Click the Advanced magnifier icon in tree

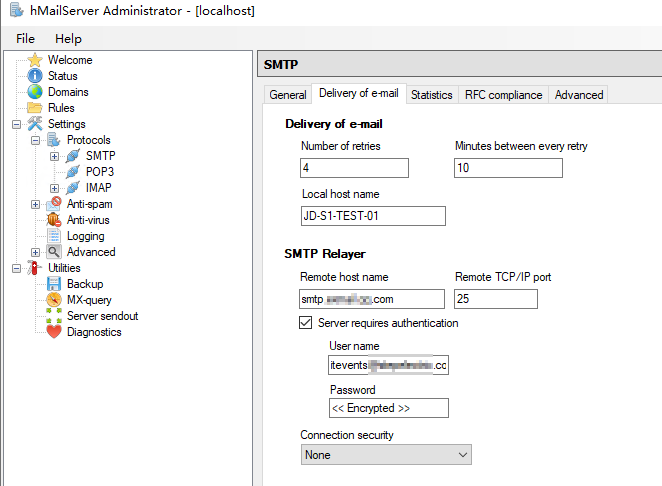pyautogui.click(x=54, y=252)
